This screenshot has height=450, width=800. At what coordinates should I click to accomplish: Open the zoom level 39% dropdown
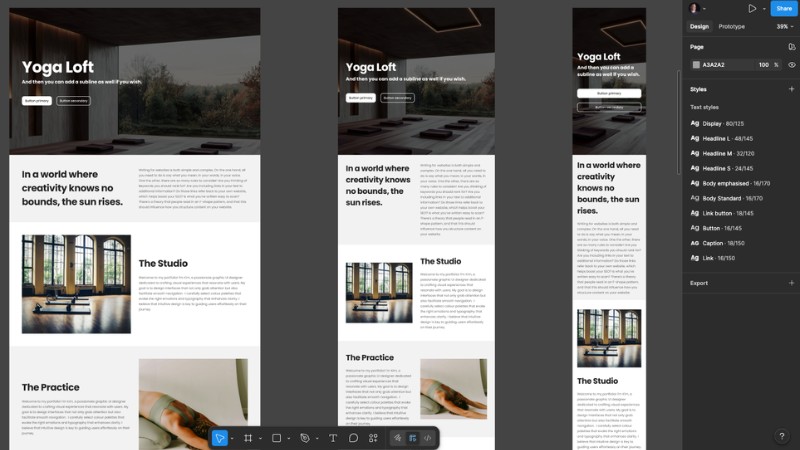(x=783, y=26)
